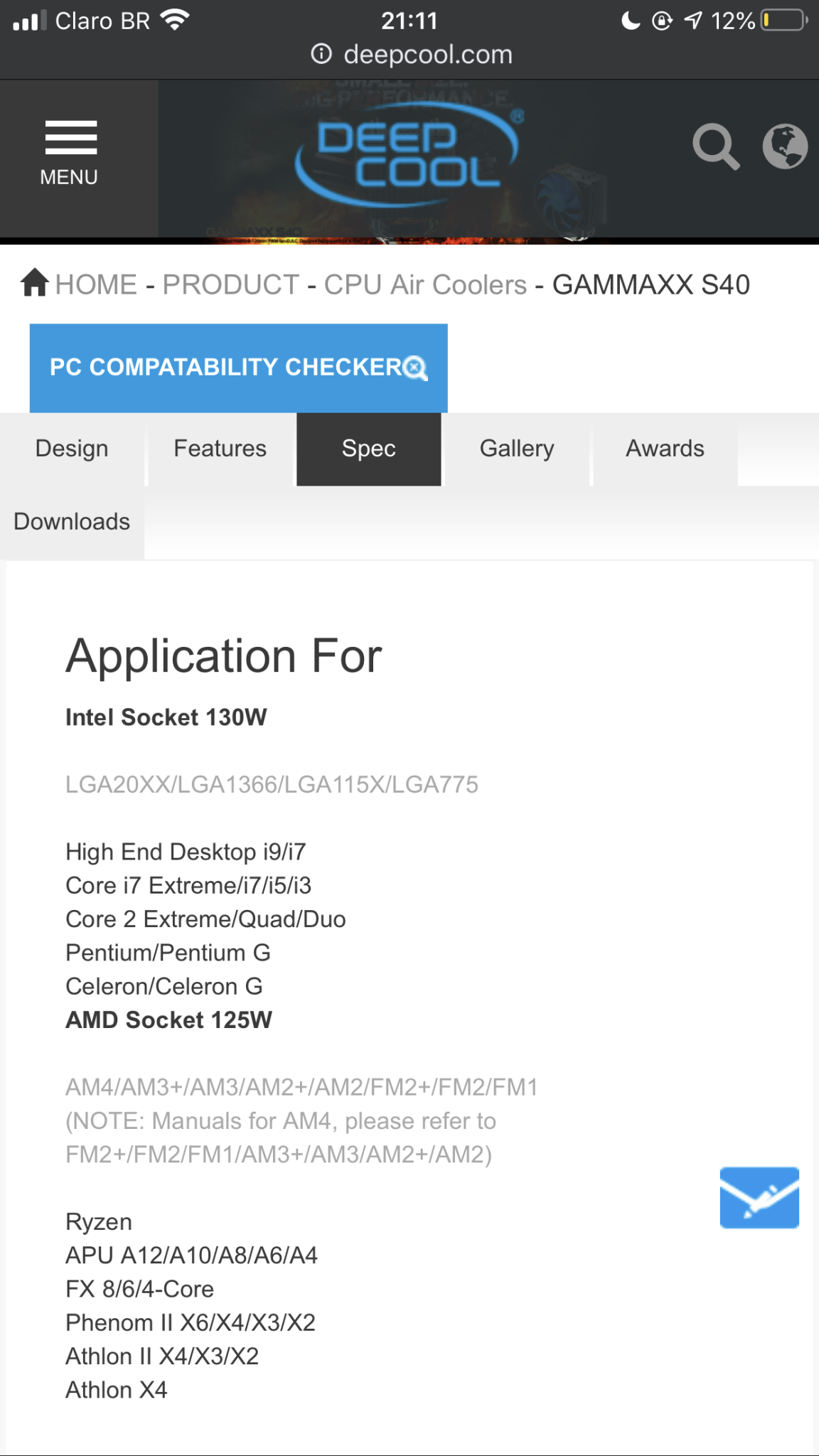Tap Core 2 Extreme/Quad/Duo line
819x1456 pixels.
point(205,919)
